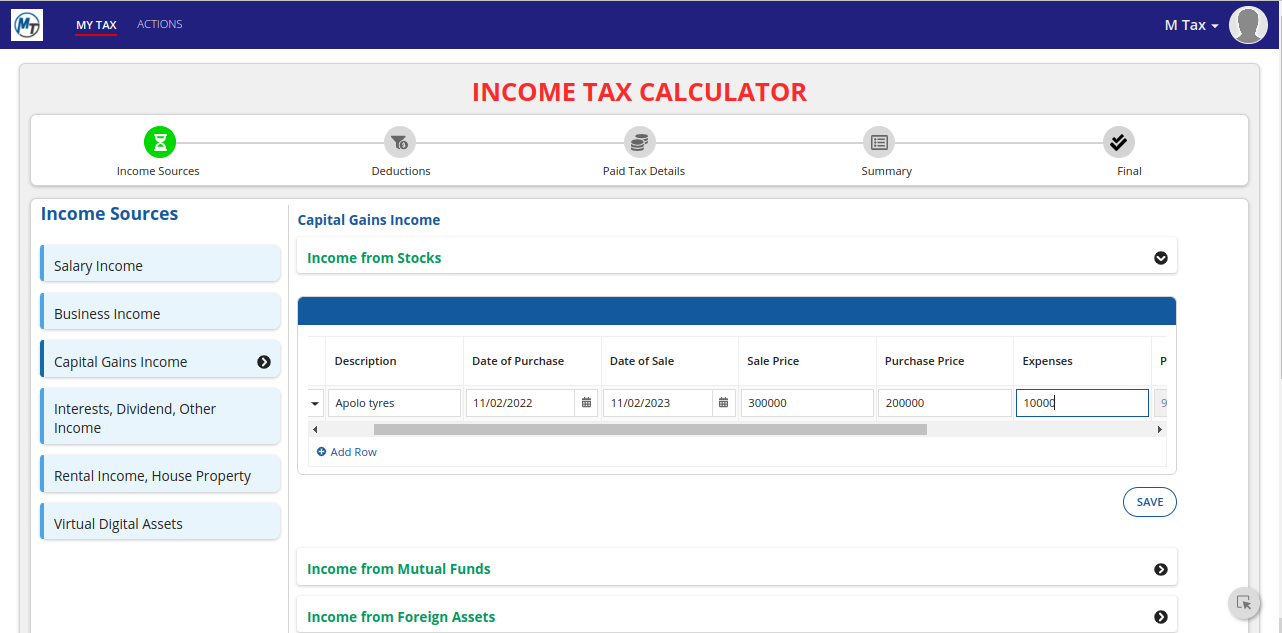
Task: Click the table's horizontal scrollbar thumb
Action: pyautogui.click(x=650, y=429)
